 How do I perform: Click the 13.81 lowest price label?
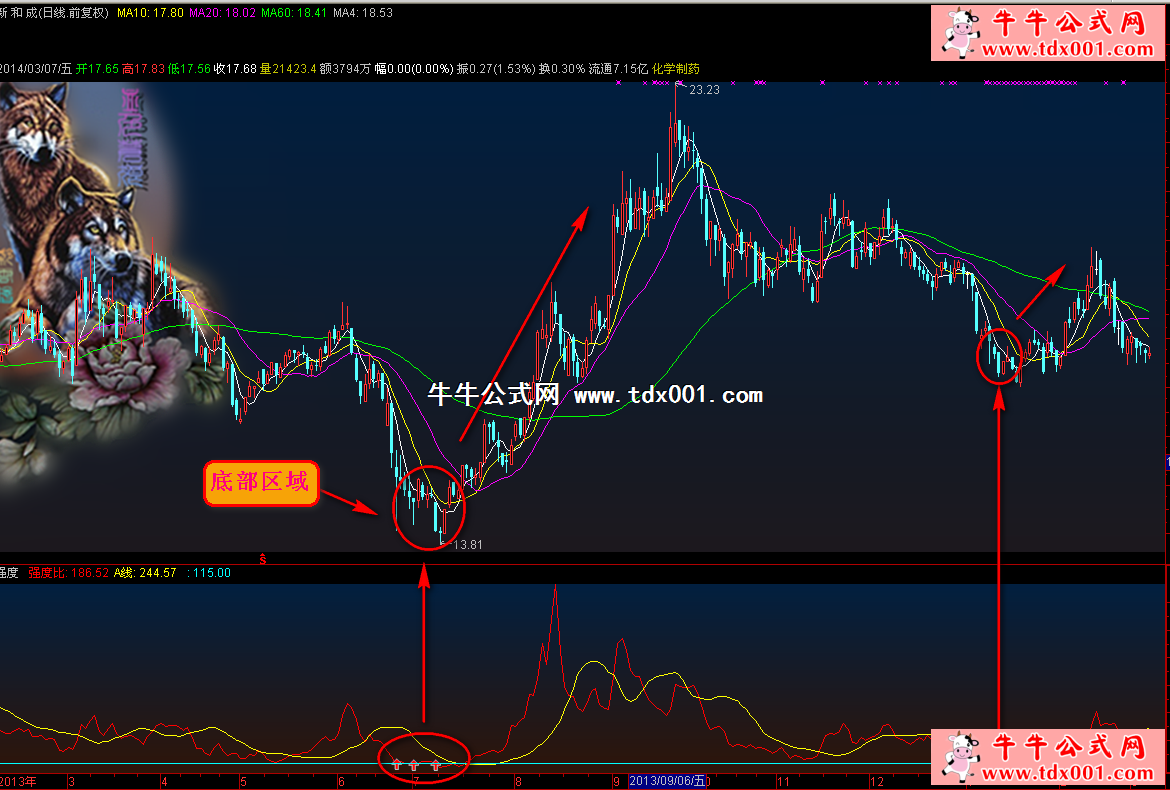click(x=468, y=545)
